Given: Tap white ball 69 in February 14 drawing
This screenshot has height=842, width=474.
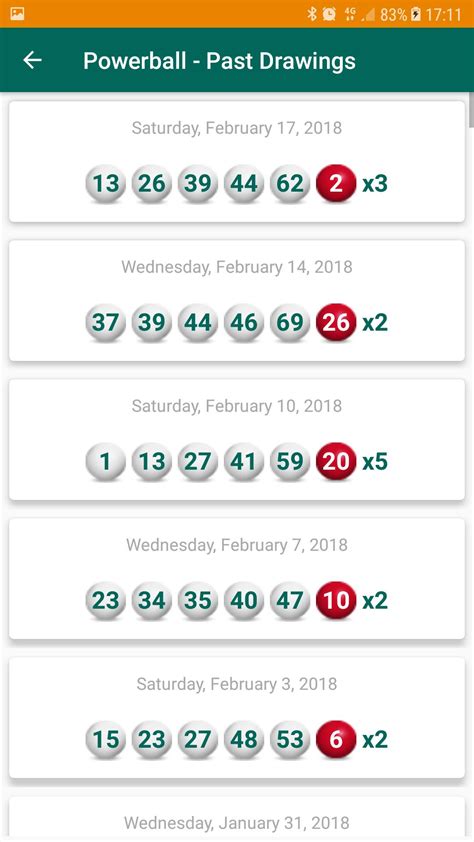Looking at the screenshot, I should tap(290, 323).
